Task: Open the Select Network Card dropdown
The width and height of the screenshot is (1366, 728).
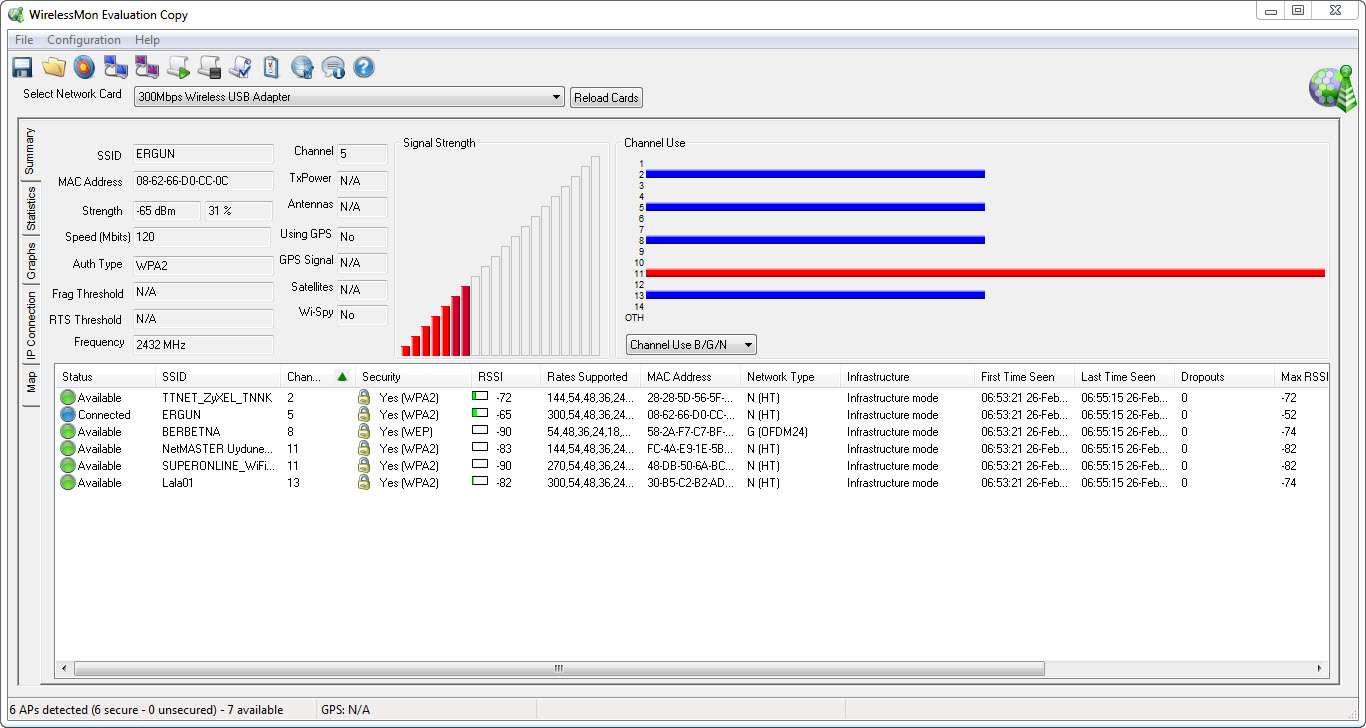Action: (349, 97)
